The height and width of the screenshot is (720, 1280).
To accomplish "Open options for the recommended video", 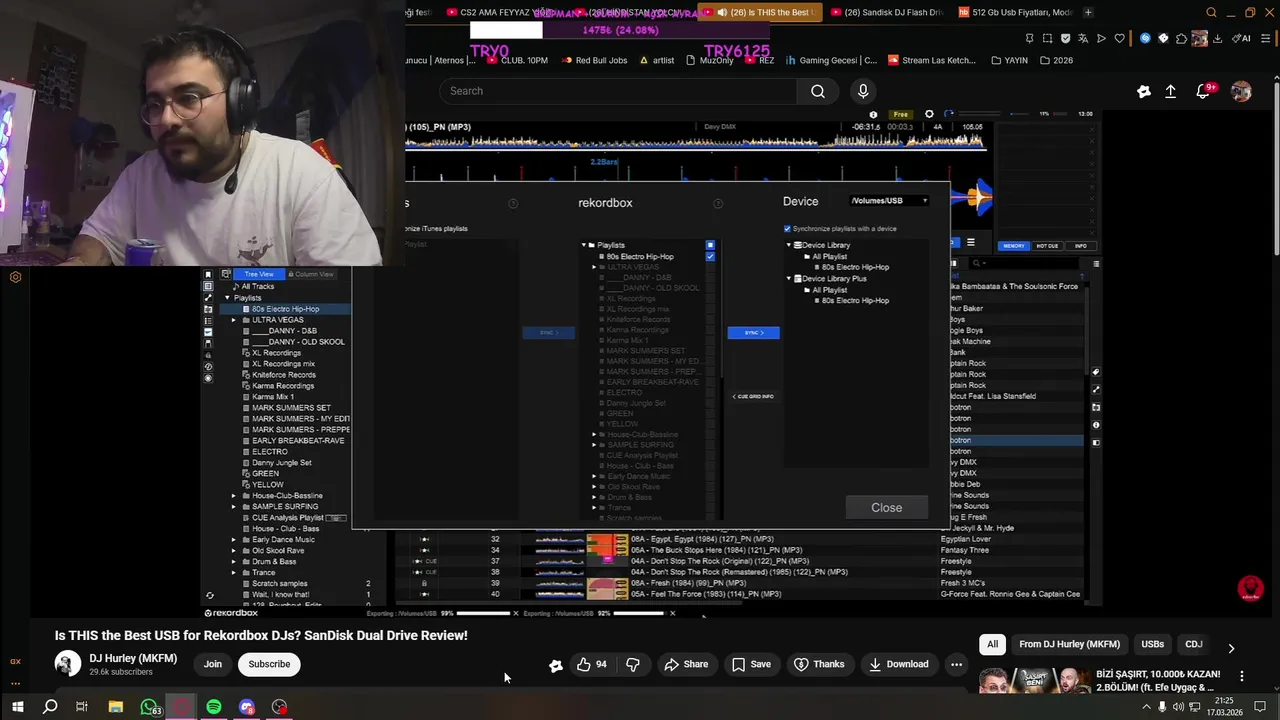I will coord(1241,677).
